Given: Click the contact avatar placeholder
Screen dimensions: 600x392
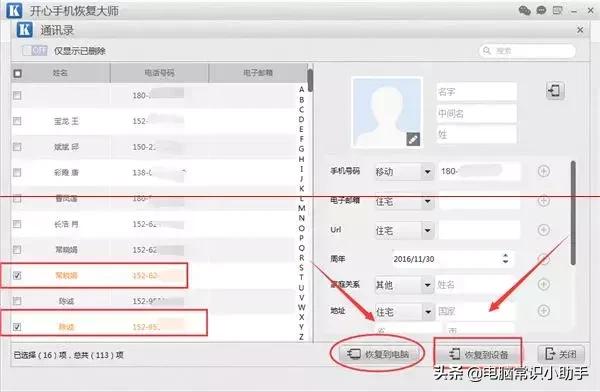Looking at the screenshot, I should pyautogui.click(x=387, y=112).
